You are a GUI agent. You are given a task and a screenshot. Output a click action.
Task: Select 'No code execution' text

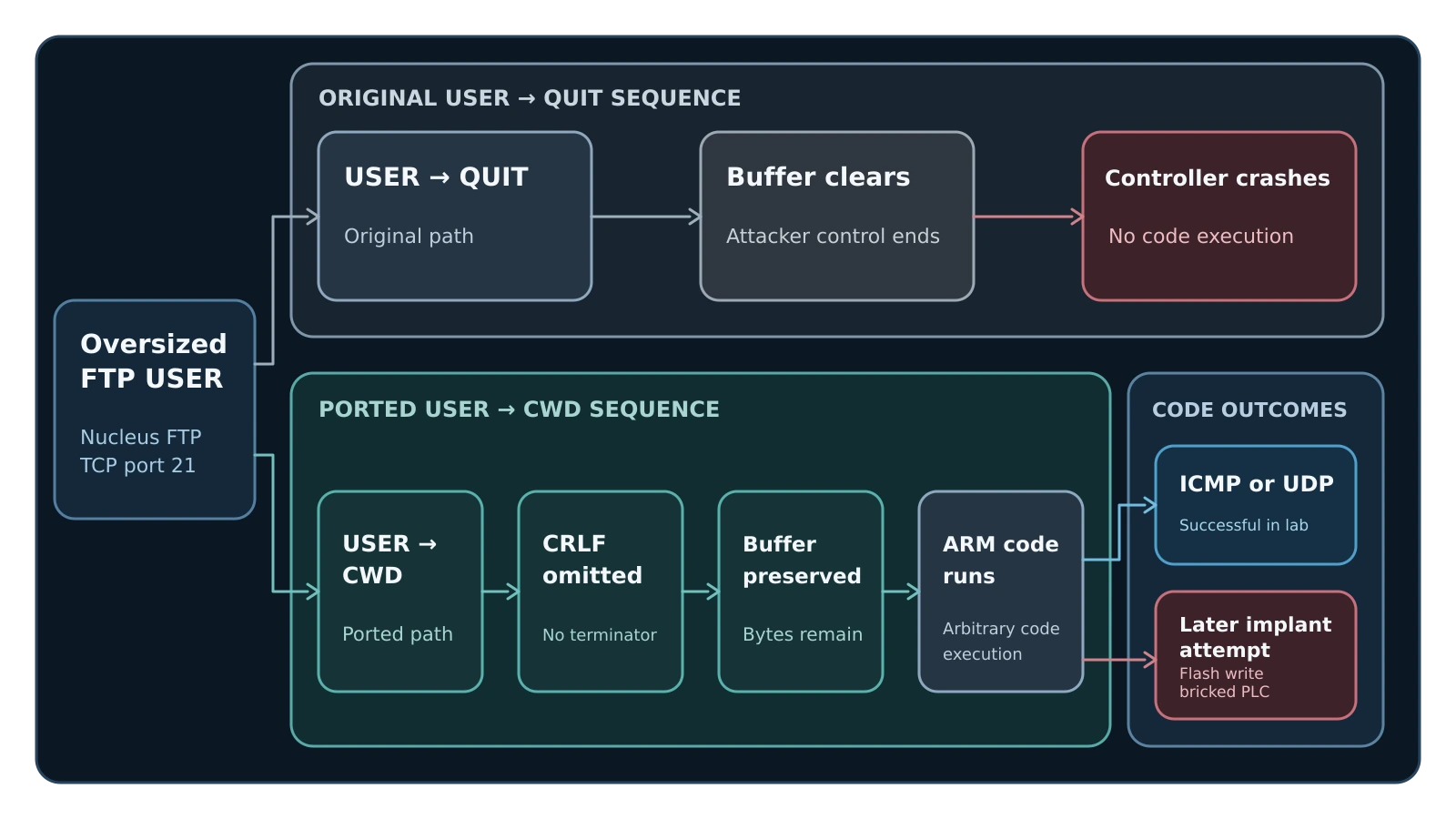pos(1200,237)
